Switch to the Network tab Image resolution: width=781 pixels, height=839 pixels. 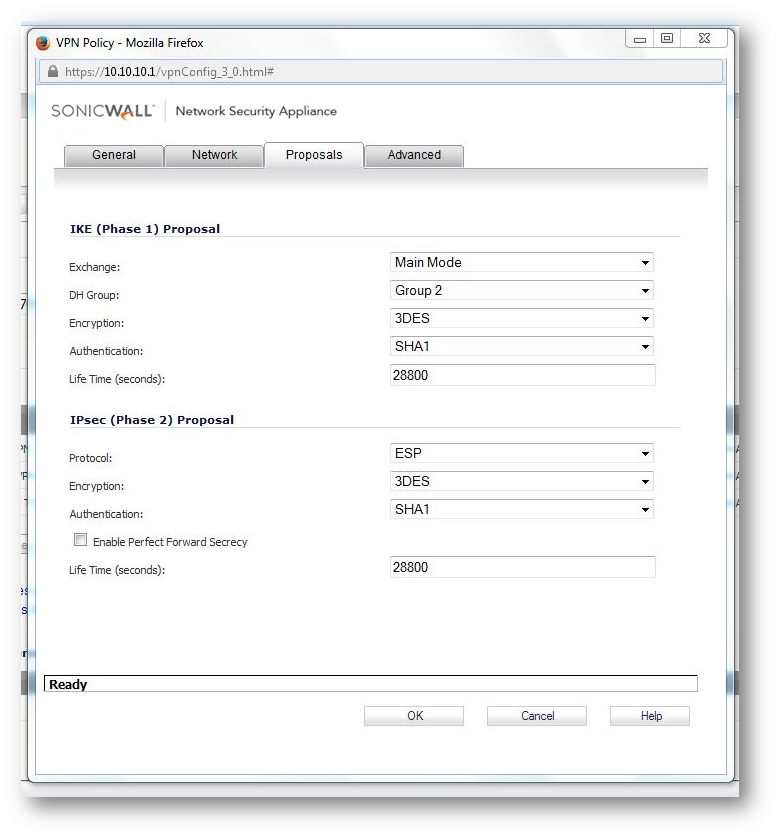pyautogui.click(x=214, y=155)
